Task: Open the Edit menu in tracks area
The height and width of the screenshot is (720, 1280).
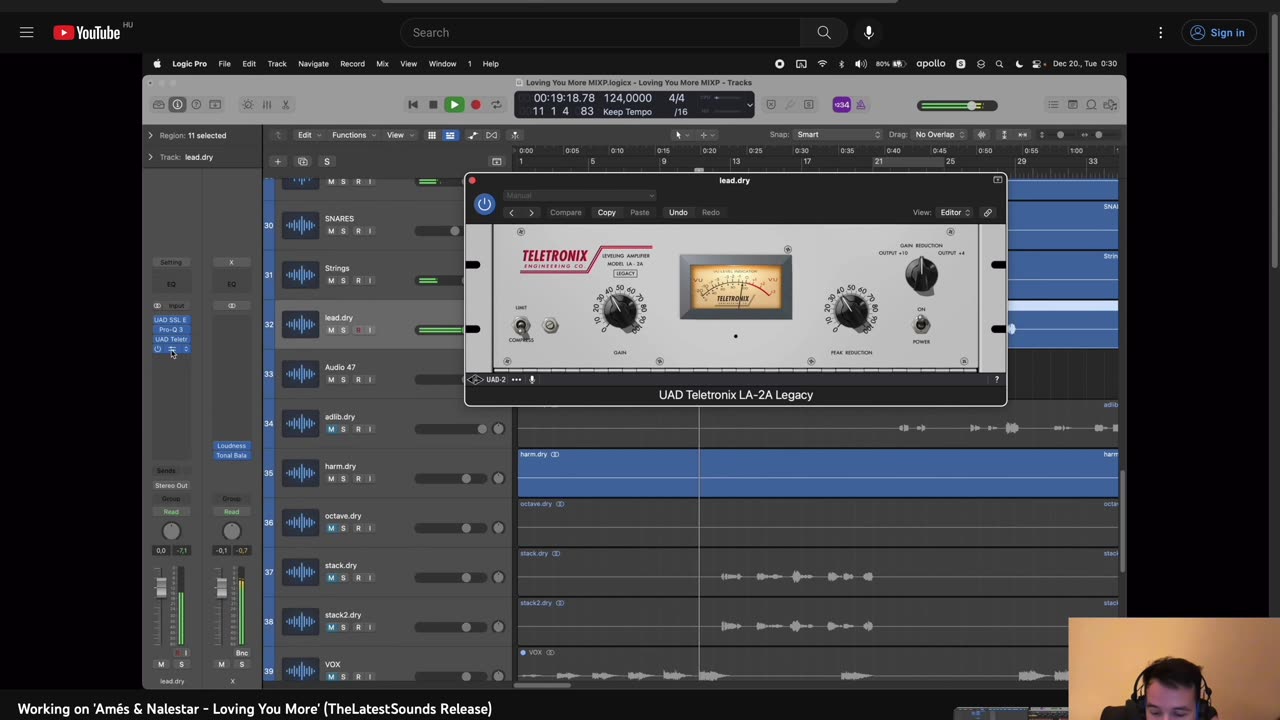Action: [x=309, y=135]
